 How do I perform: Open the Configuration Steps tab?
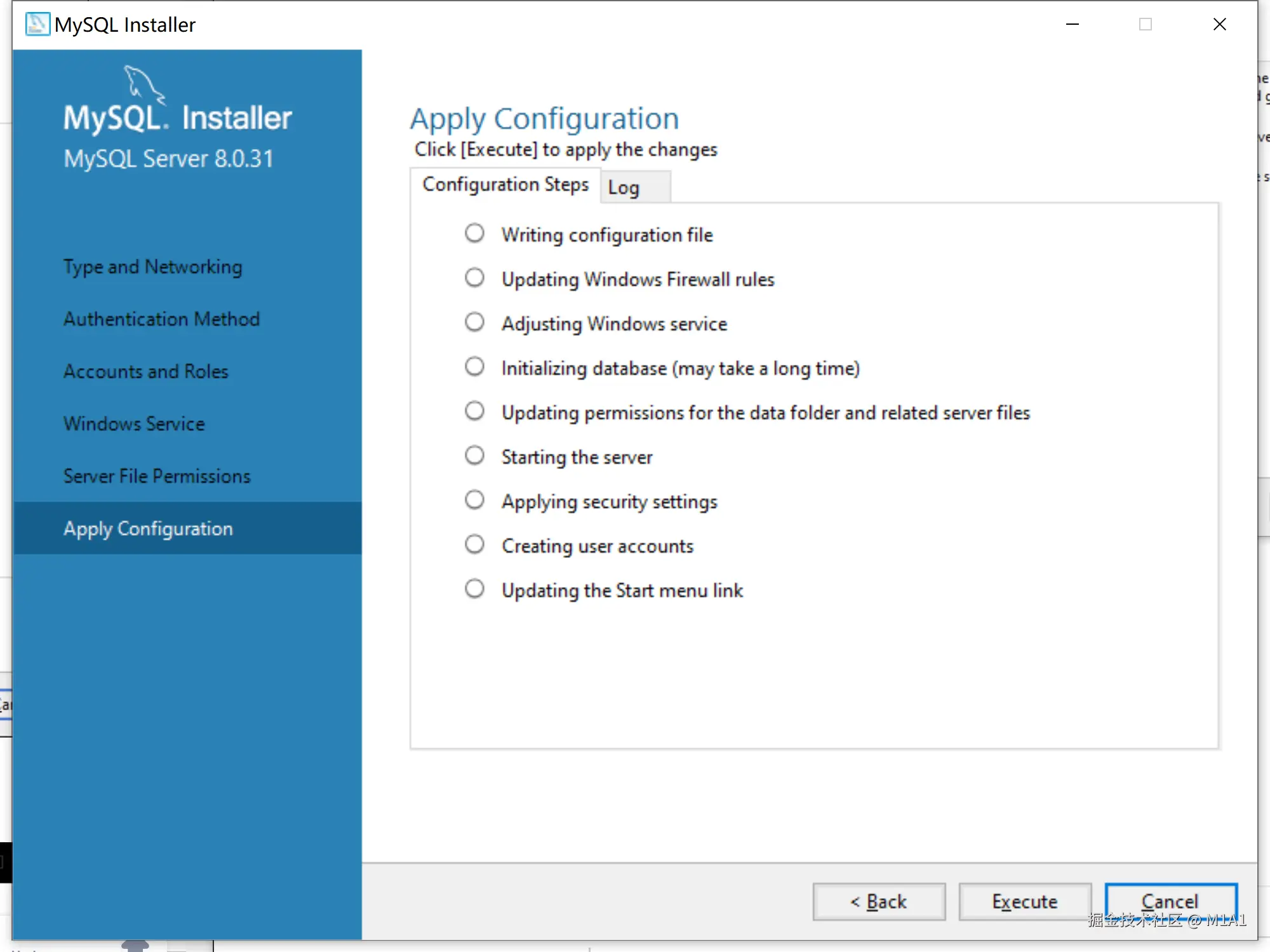pyautogui.click(x=505, y=185)
